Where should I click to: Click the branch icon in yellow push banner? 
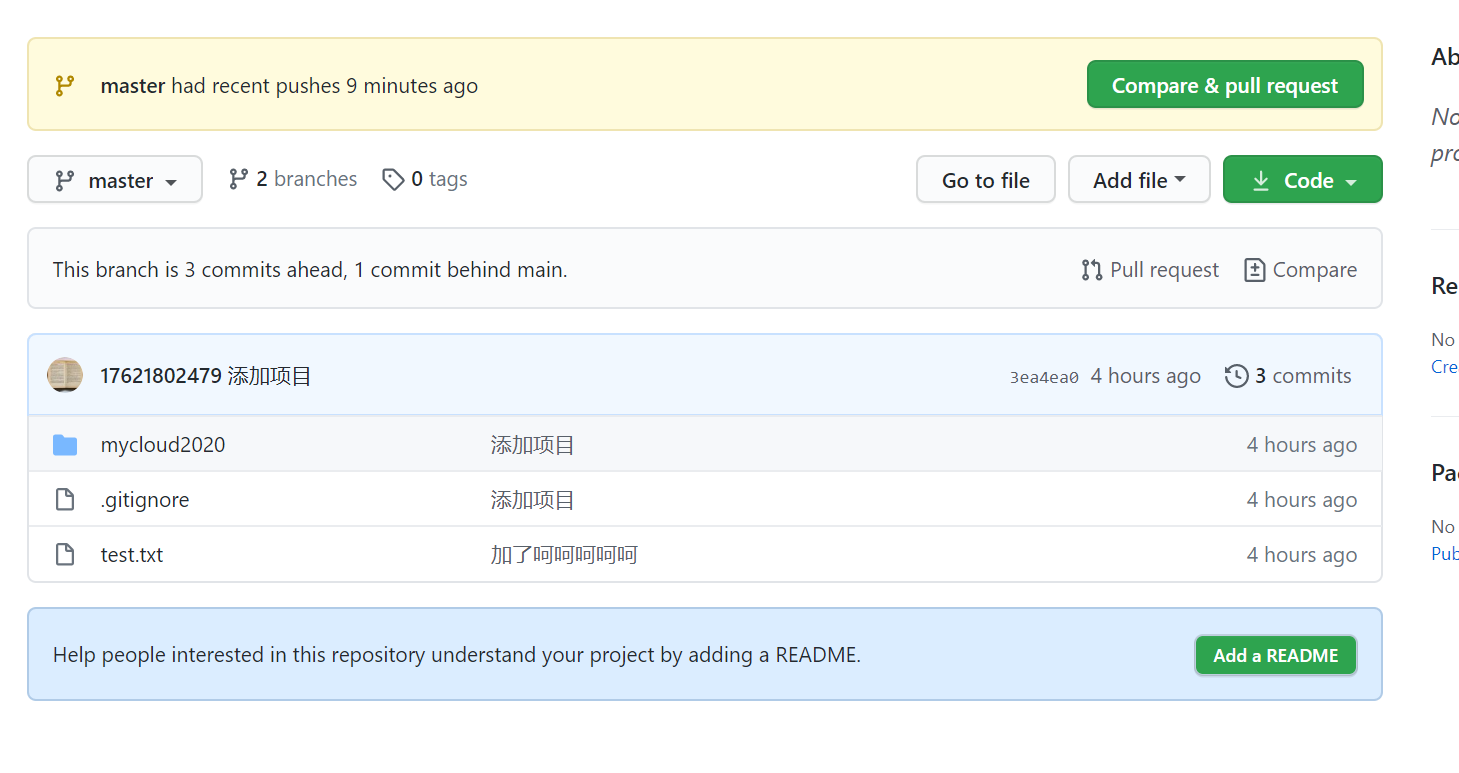click(65, 86)
